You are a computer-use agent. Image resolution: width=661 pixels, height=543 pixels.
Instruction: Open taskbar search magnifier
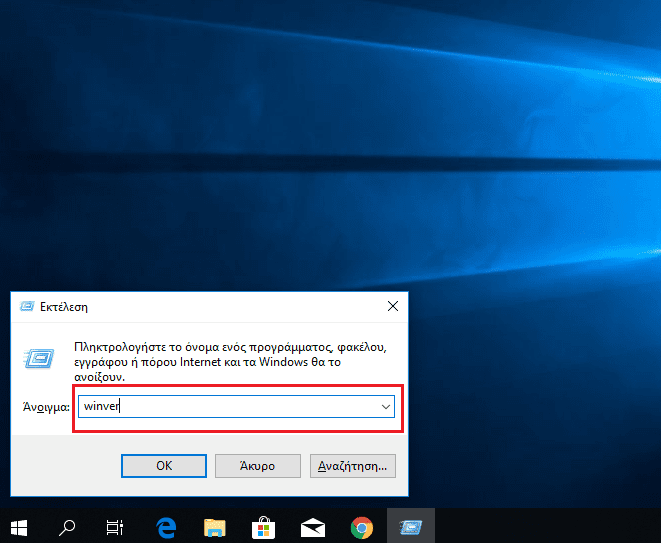tap(67, 527)
